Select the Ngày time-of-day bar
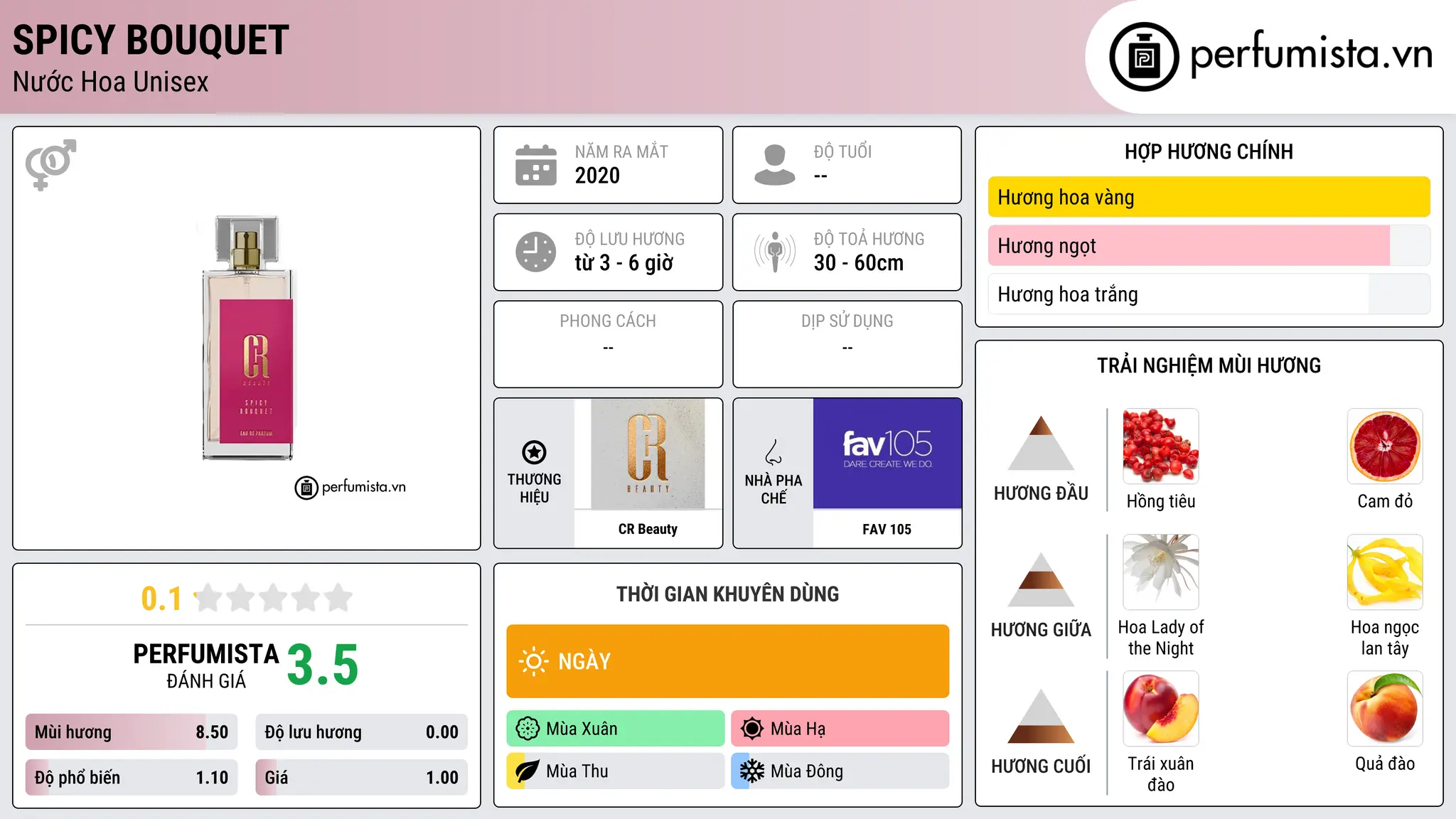The image size is (1456, 819). 727,661
